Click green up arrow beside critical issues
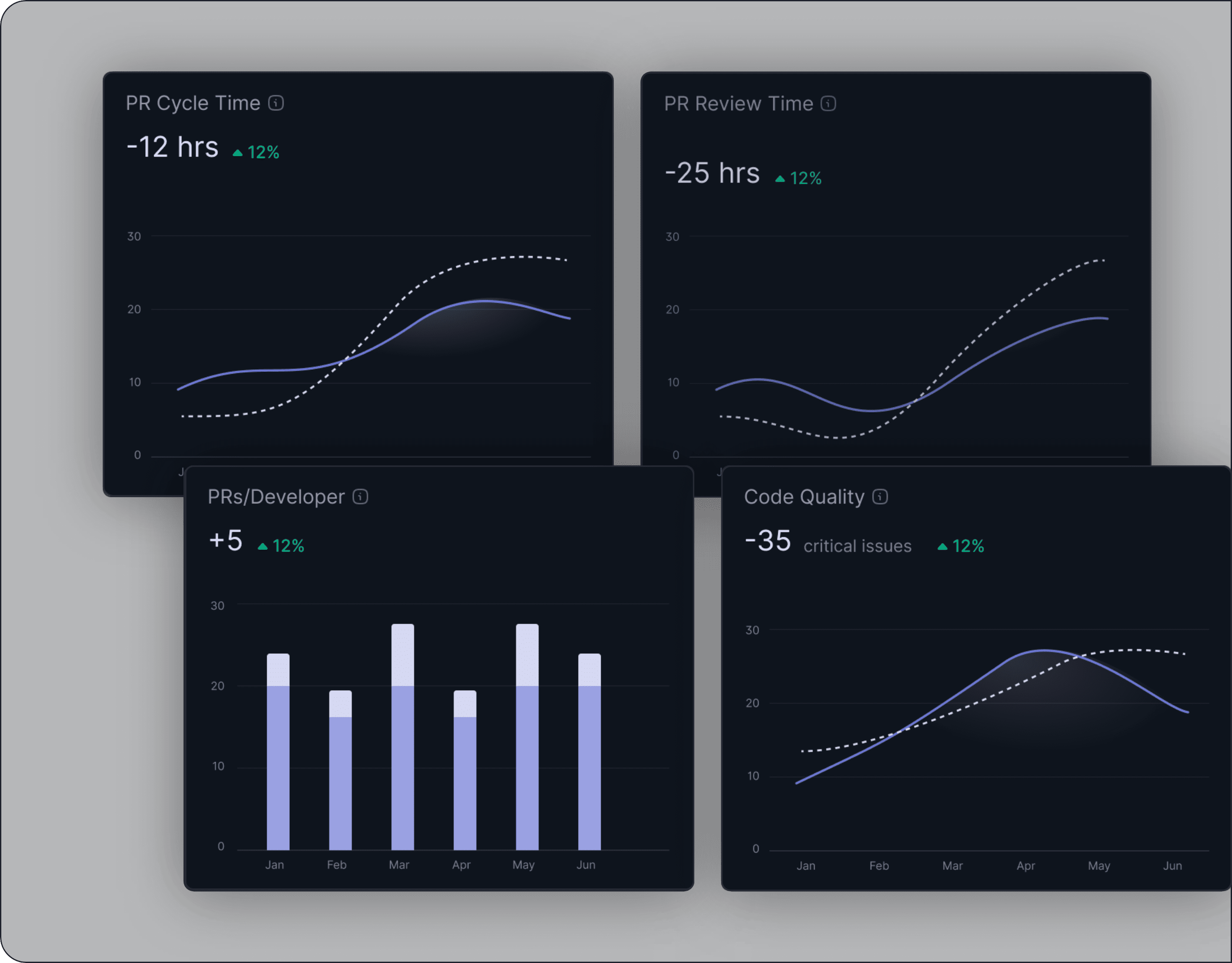Screen dimensions: 1232x963 (942, 546)
